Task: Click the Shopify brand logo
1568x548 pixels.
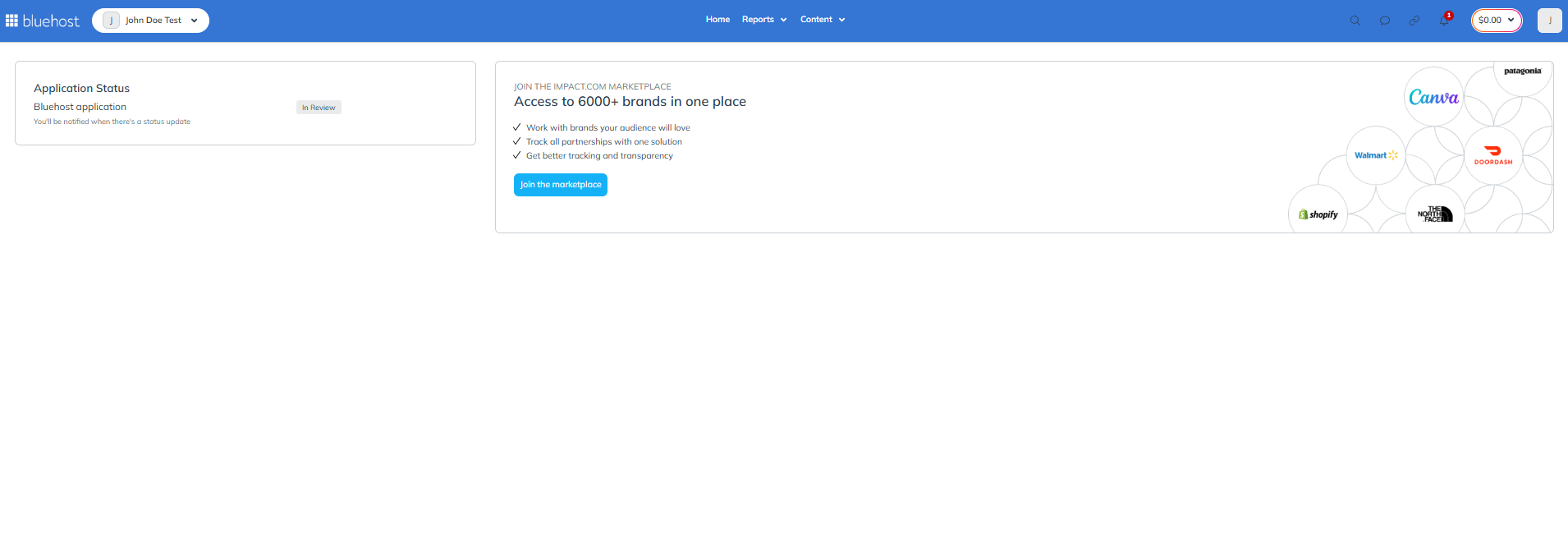Action: [1318, 214]
